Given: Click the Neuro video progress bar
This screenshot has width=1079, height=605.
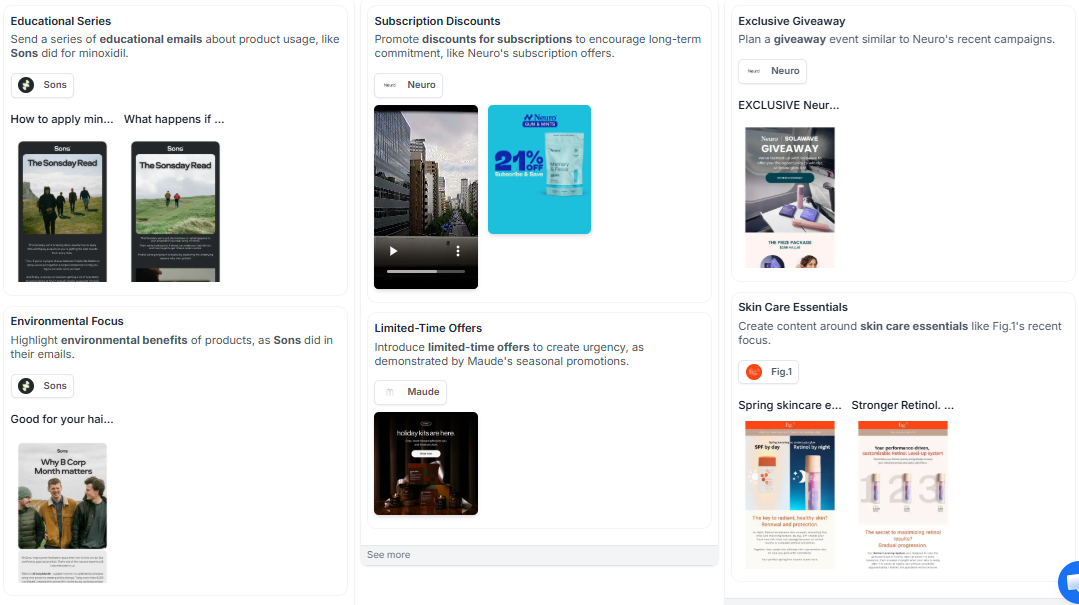Looking at the screenshot, I should (426, 272).
